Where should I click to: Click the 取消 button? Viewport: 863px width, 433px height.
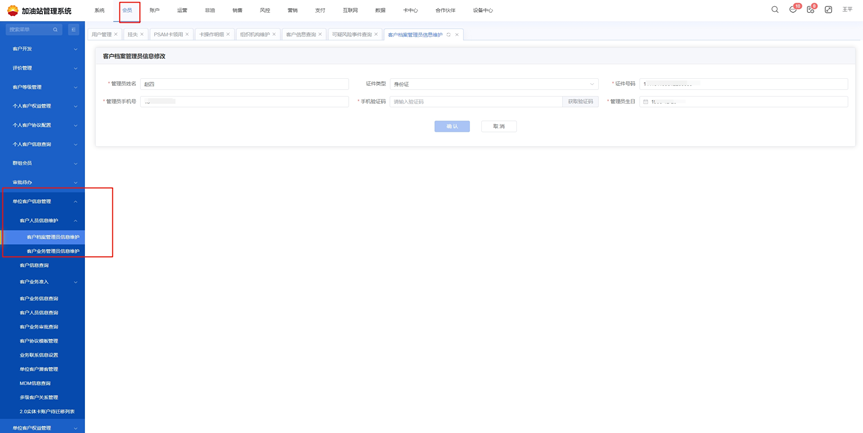pos(499,126)
